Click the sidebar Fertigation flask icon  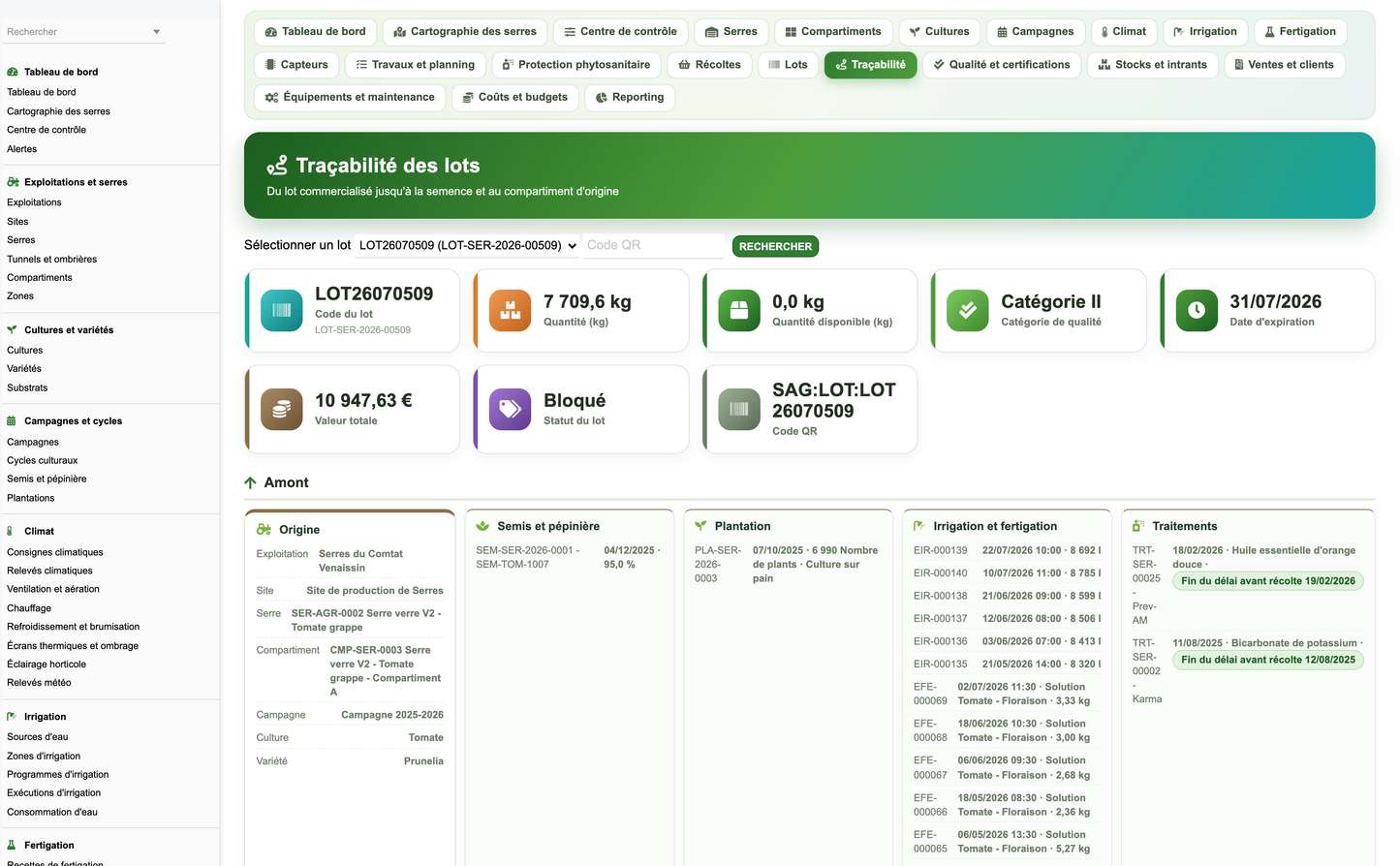[12, 846]
